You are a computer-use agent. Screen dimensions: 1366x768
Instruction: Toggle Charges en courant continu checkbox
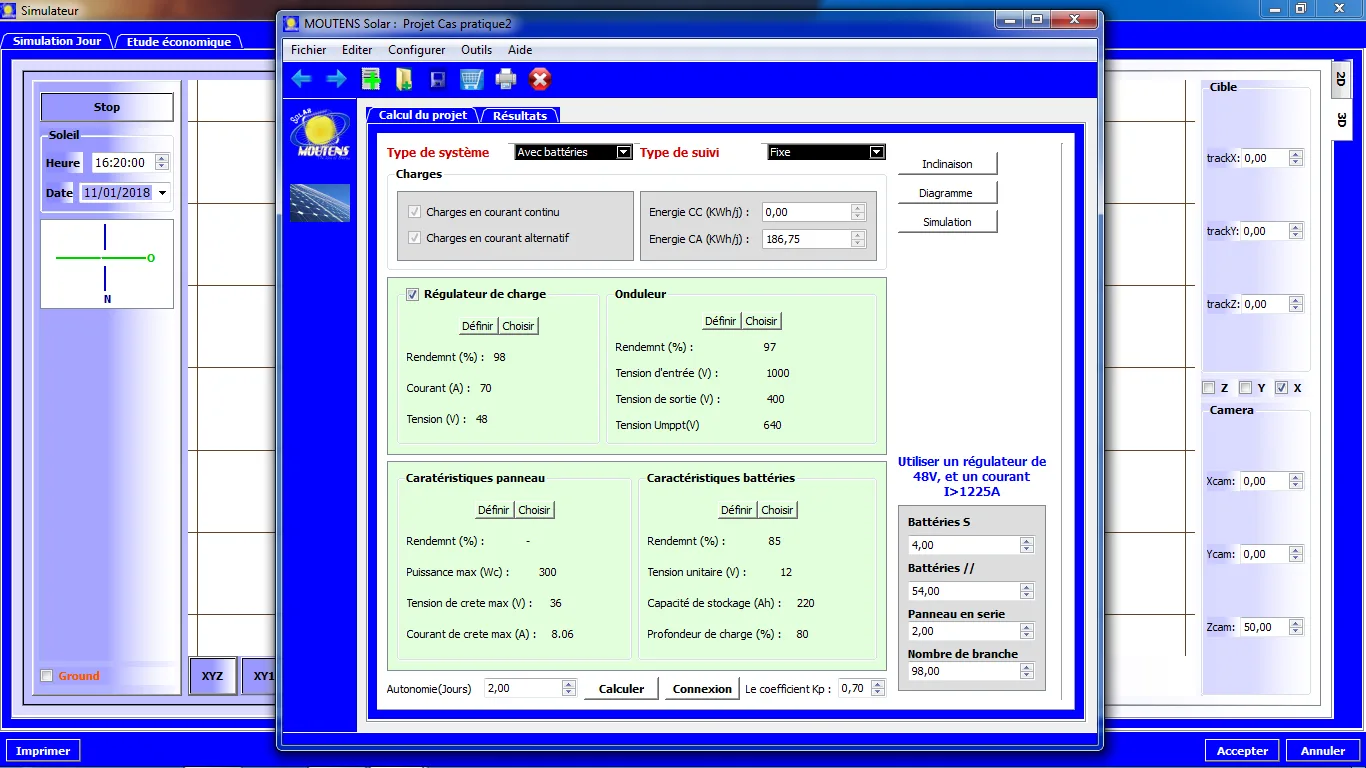pos(415,212)
